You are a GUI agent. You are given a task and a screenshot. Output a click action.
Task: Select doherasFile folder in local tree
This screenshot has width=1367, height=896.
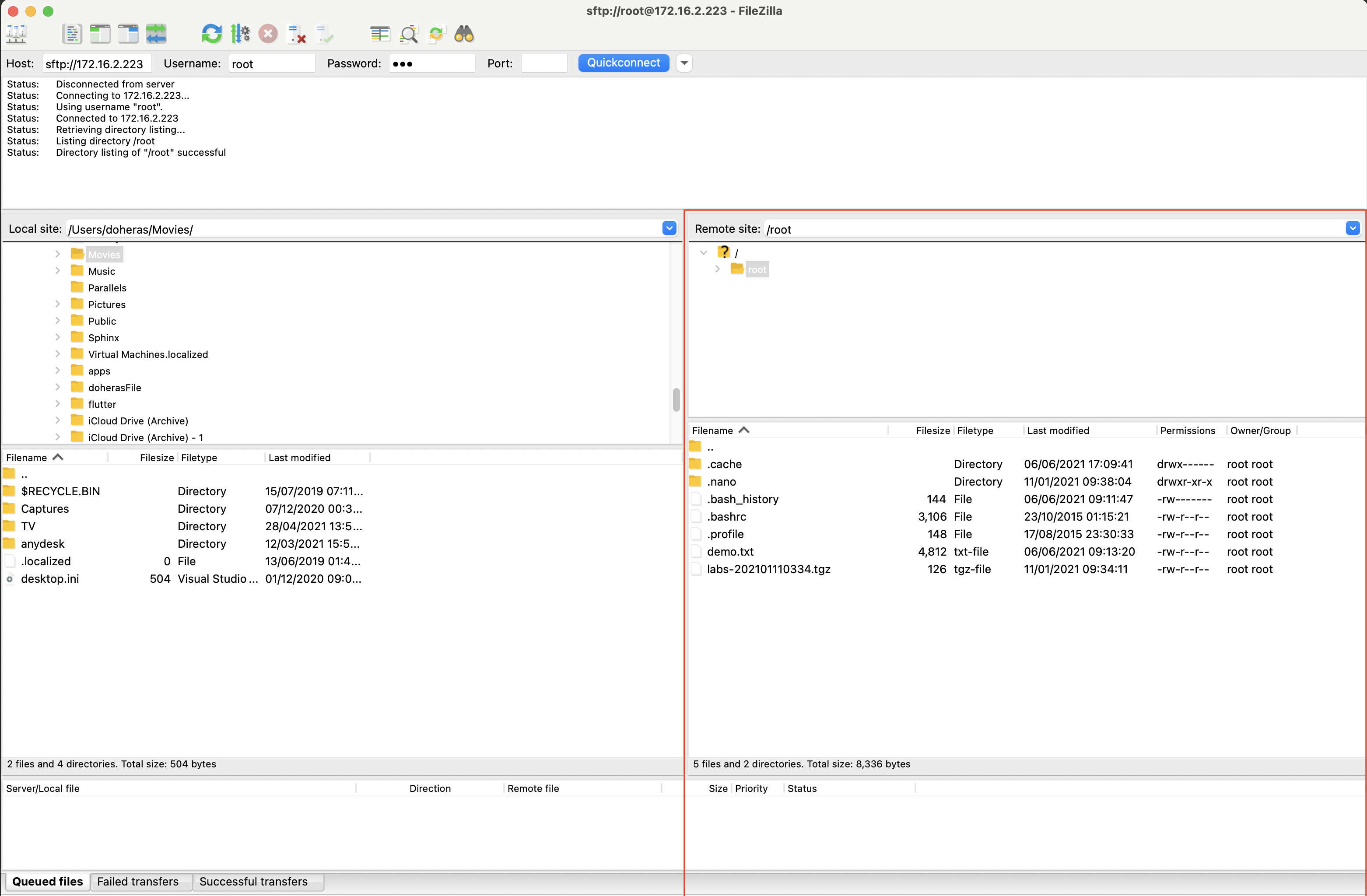pyautogui.click(x=114, y=388)
